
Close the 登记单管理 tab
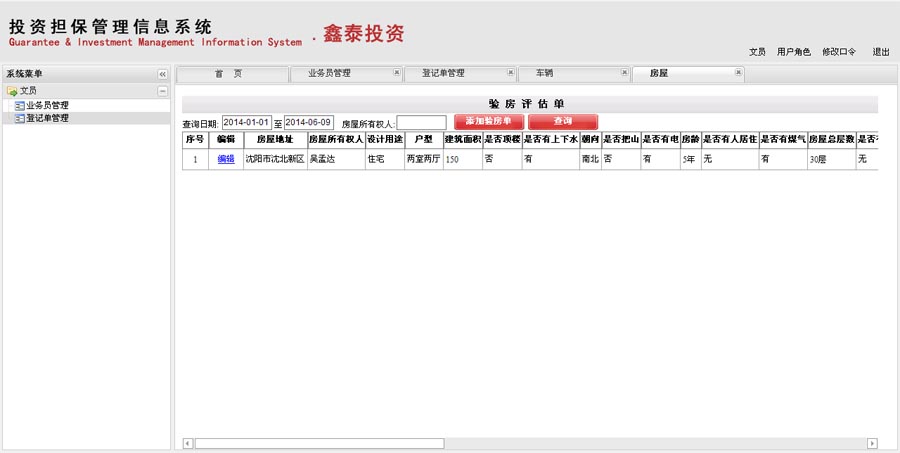point(510,73)
